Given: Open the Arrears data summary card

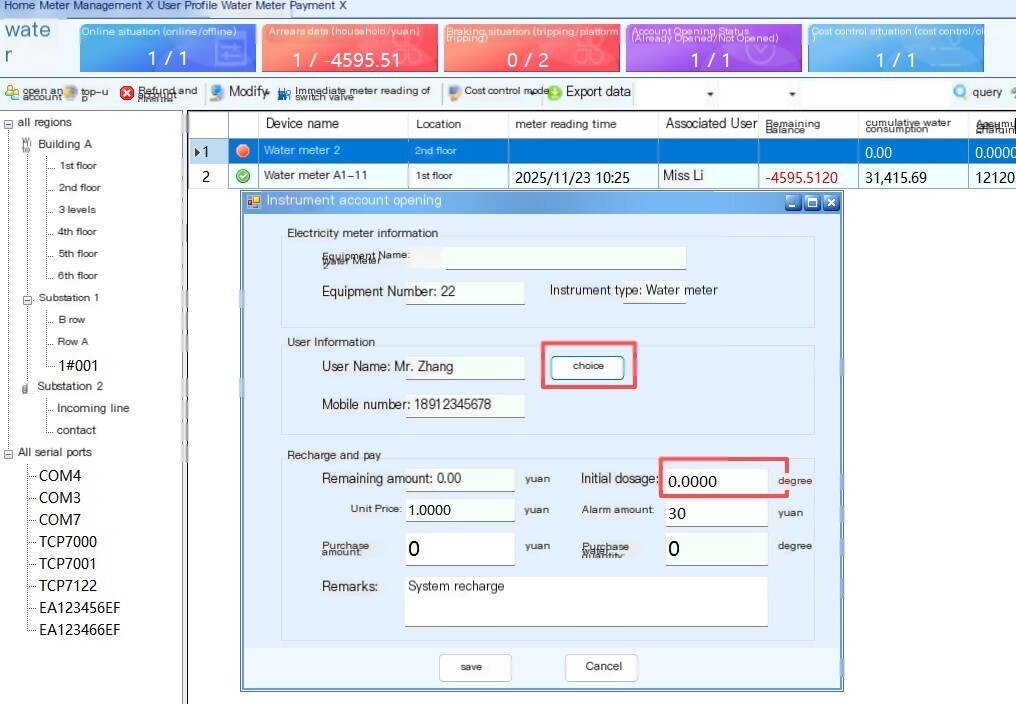Looking at the screenshot, I should (350, 48).
